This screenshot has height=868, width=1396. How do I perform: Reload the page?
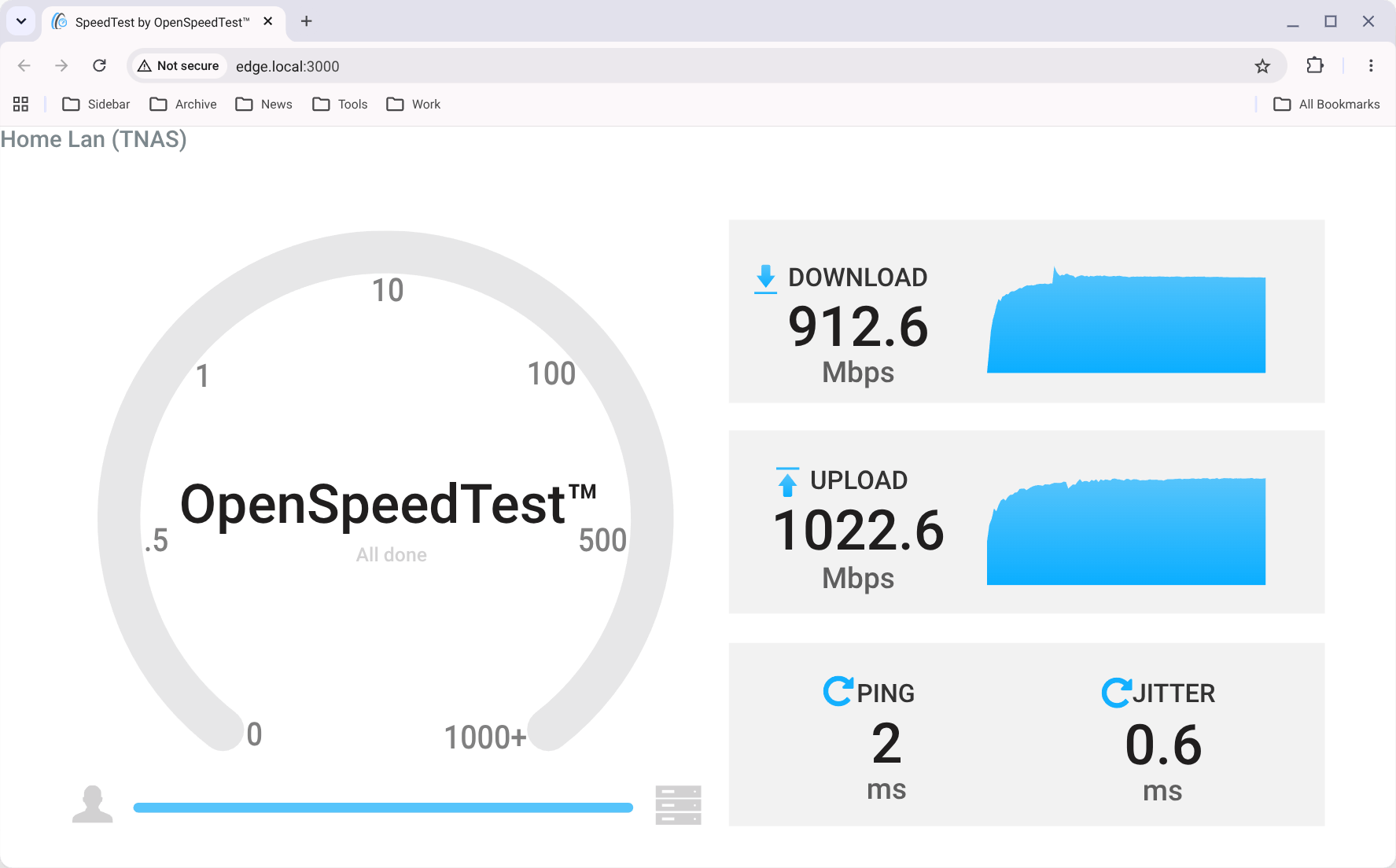point(99,66)
